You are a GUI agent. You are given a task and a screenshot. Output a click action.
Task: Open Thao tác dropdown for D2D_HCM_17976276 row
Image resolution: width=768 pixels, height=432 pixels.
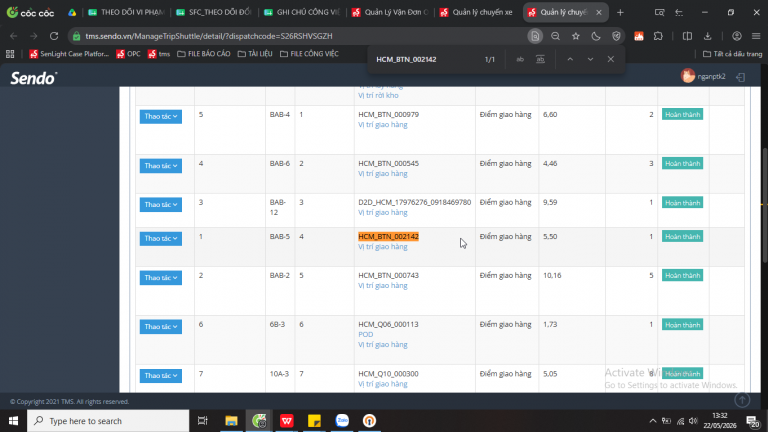tap(161, 205)
